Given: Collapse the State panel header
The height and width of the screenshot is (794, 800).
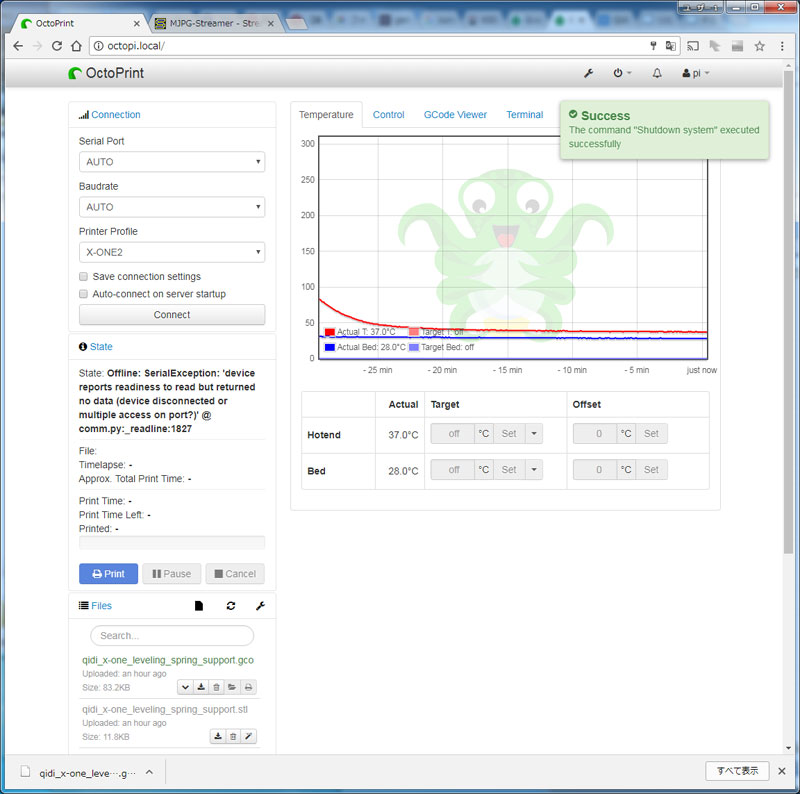Looking at the screenshot, I should (x=101, y=347).
